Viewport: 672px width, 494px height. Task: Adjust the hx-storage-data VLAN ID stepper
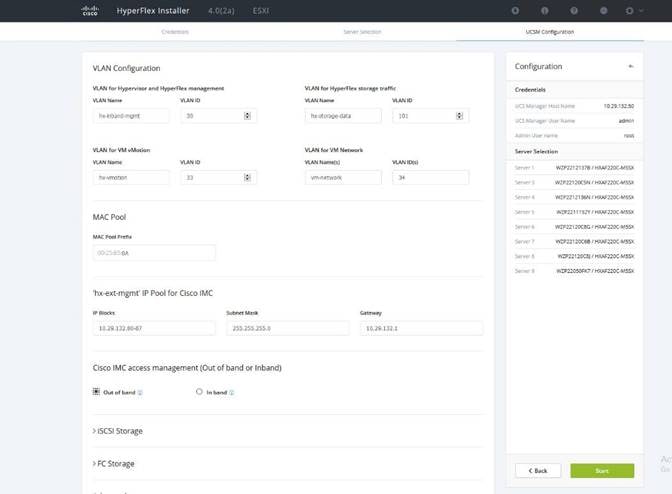pyautogui.click(x=459, y=116)
